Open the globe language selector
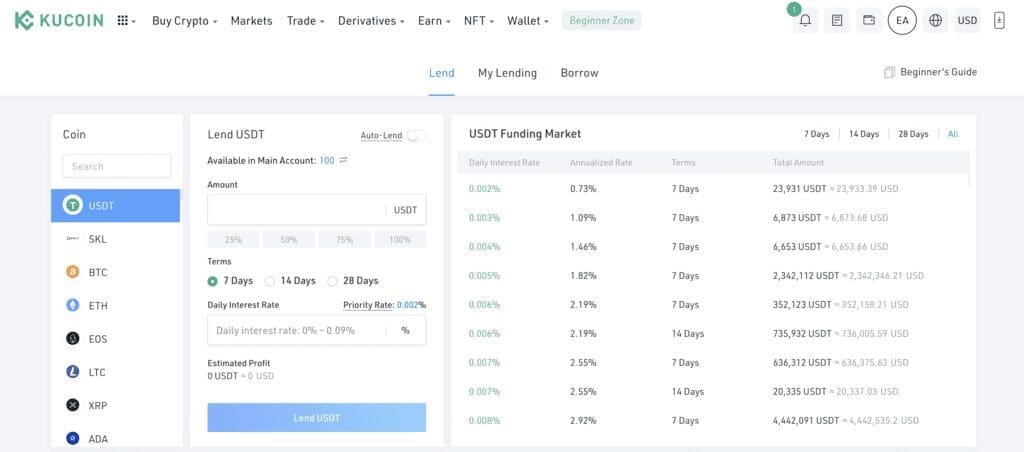Image resolution: width=1024 pixels, height=452 pixels. (935, 20)
